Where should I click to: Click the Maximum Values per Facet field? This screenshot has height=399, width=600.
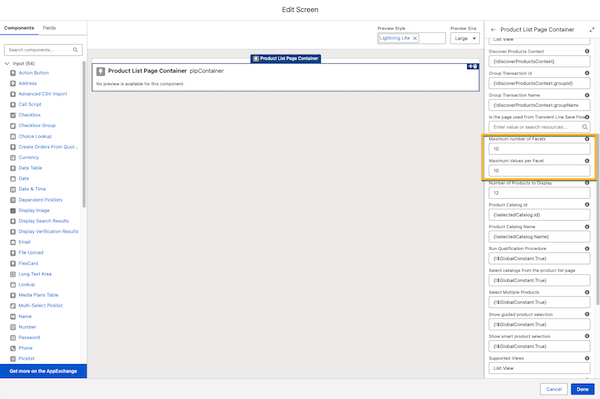pyautogui.click(x=539, y=171)
